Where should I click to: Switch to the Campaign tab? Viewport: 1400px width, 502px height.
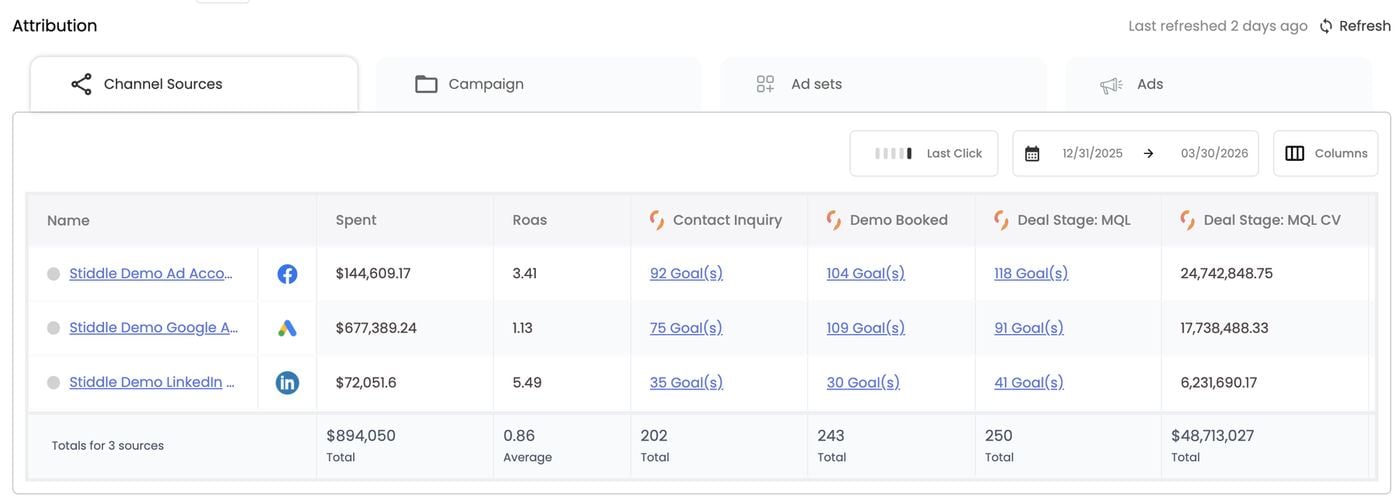click(x=539, y=84)
